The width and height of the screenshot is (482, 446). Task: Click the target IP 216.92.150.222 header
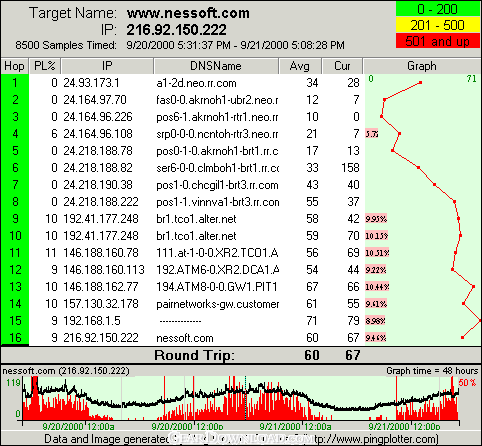tap(176, 30)
